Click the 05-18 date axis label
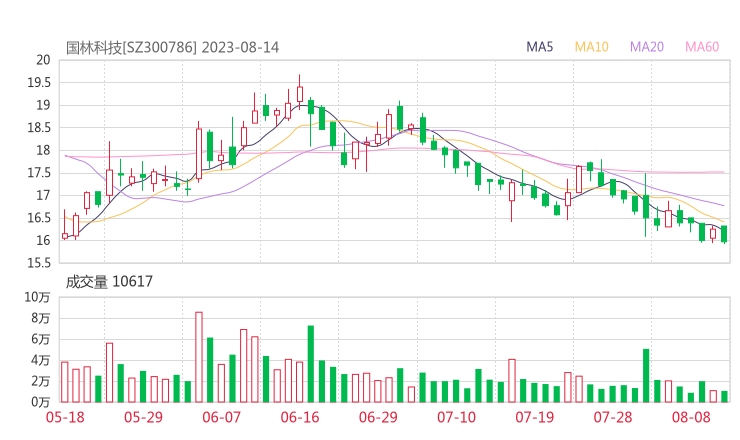This screenshot has width=740, height=440. tap(65, 417)
